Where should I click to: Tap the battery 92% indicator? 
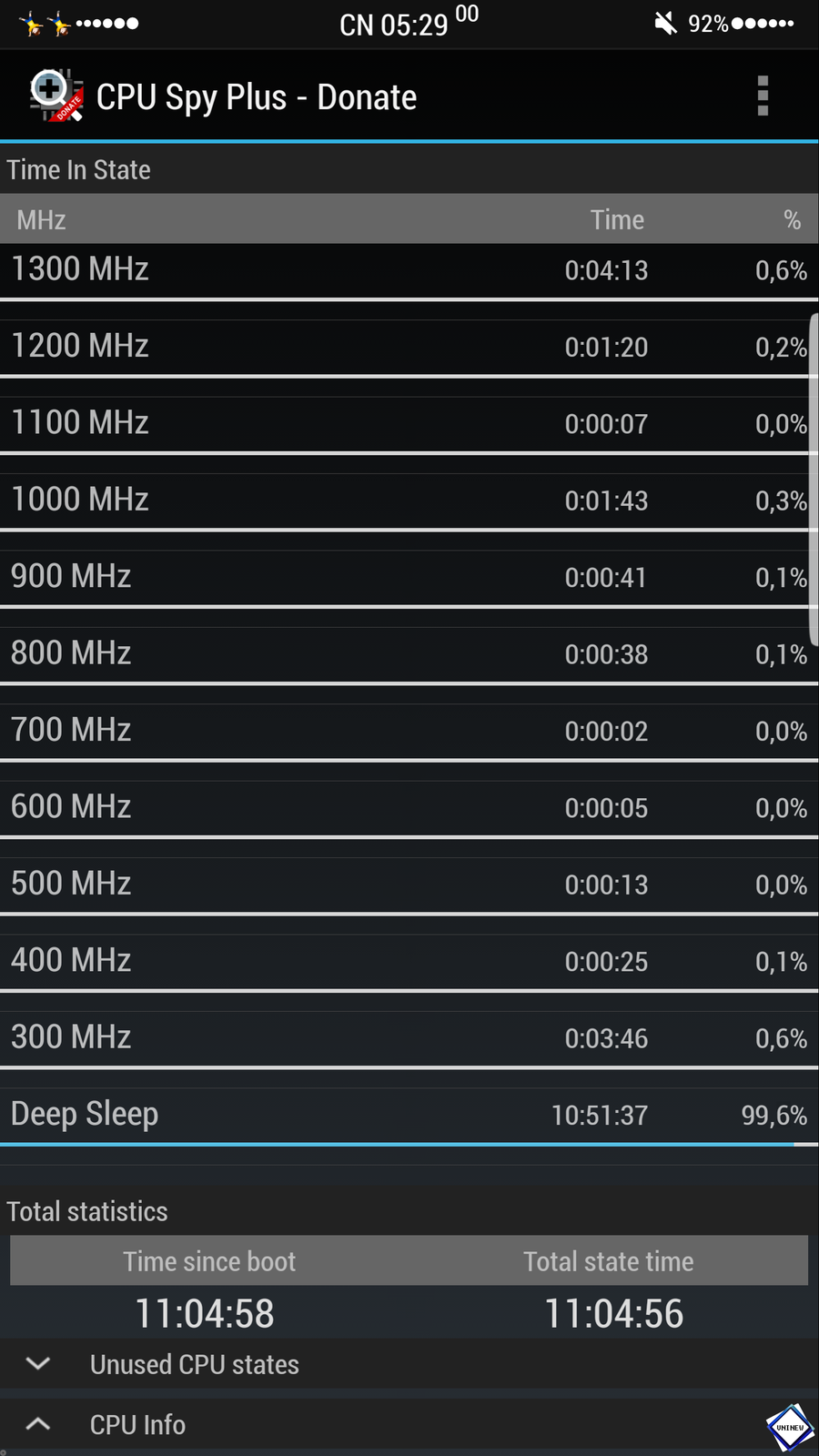coord(741,23)
